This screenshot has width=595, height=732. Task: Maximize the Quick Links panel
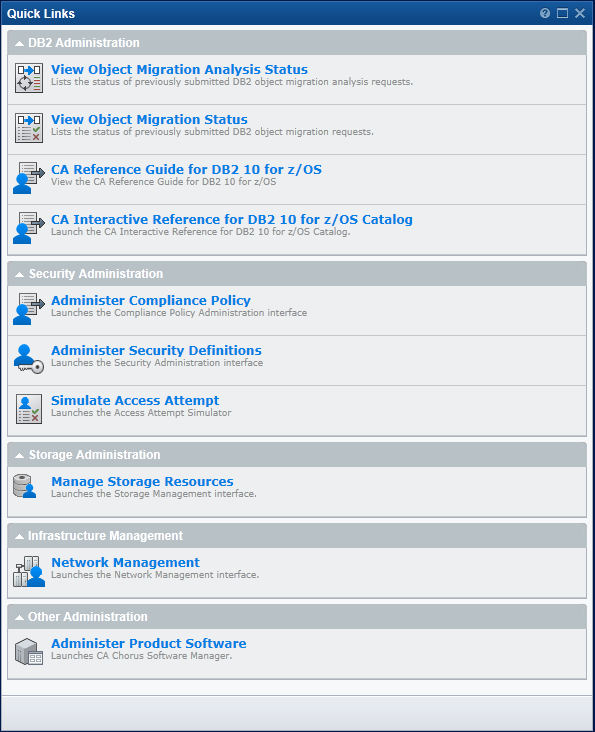pyautogui.click(x=562, y=13)
